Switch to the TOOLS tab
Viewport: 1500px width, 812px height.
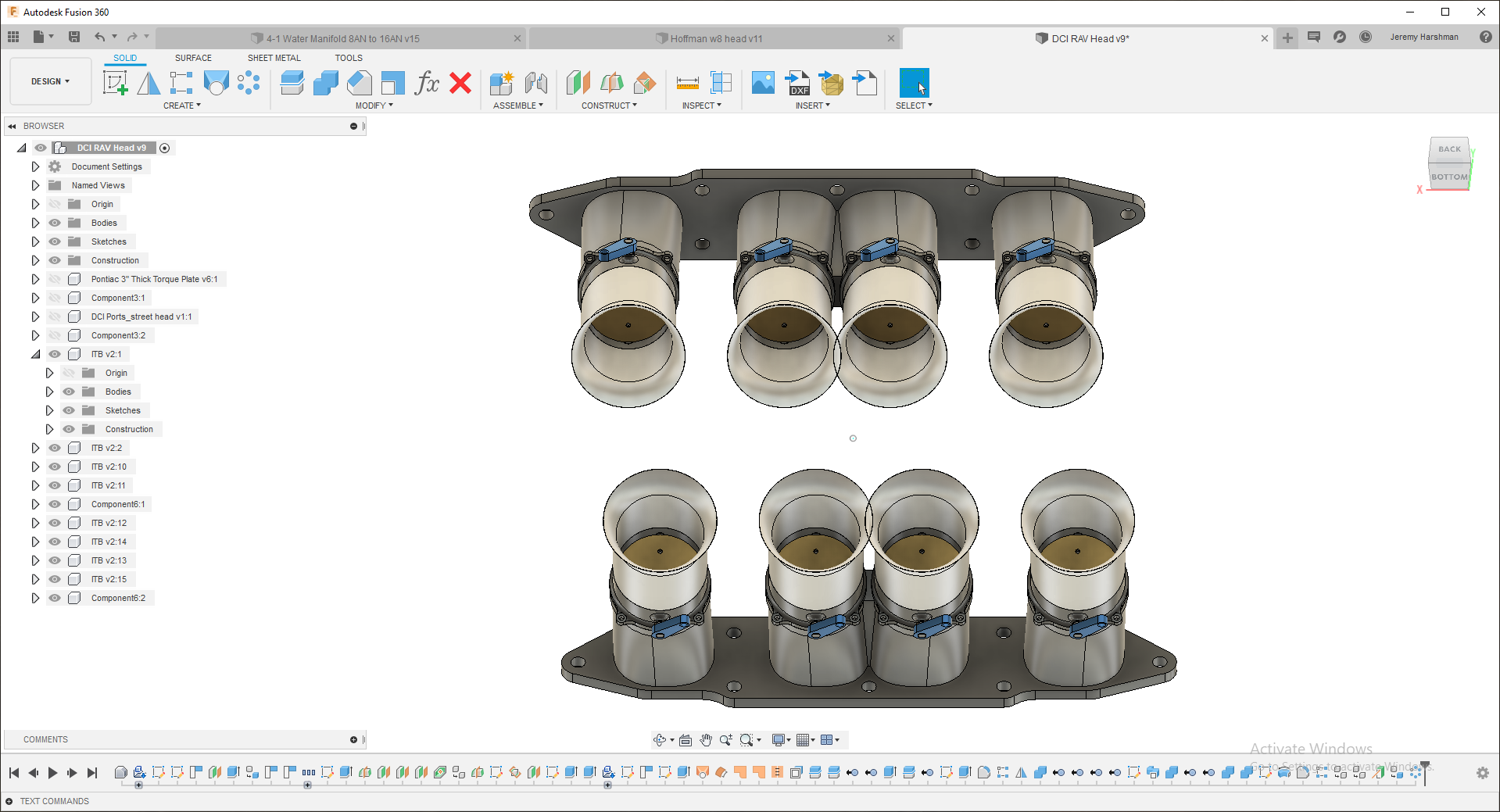[349, 58]
